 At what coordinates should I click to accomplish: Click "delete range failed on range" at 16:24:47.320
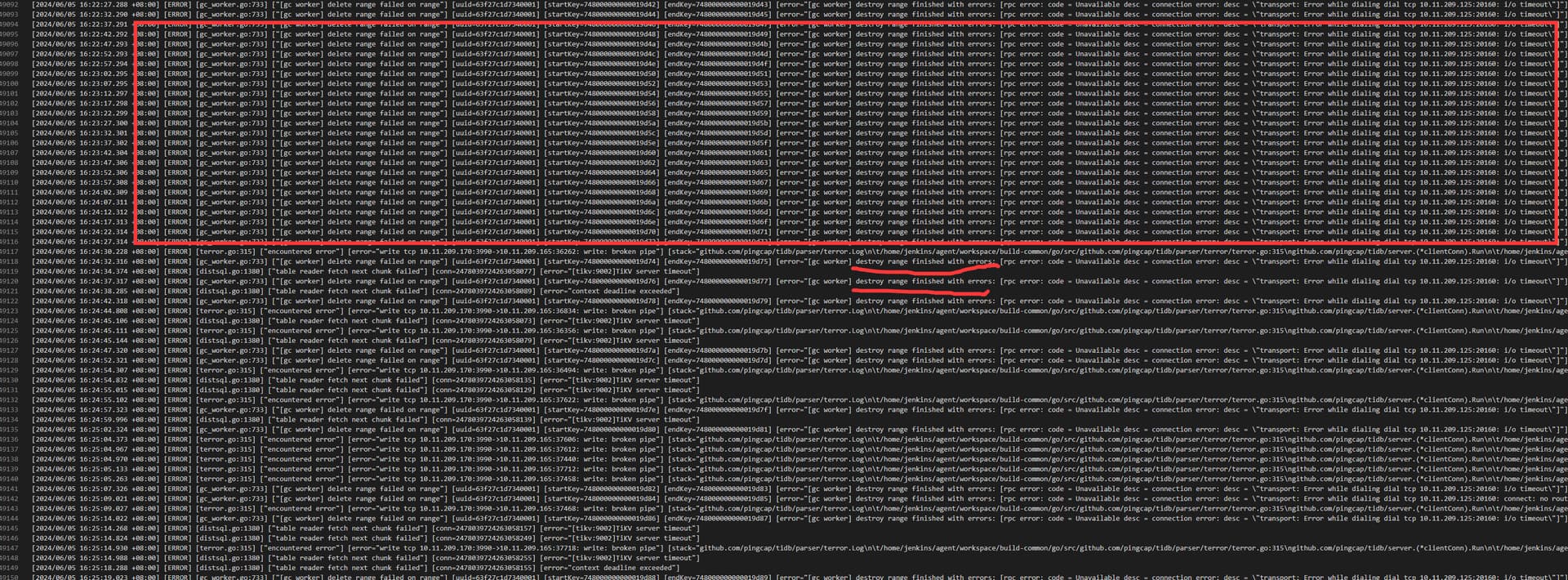coord(383,350)
